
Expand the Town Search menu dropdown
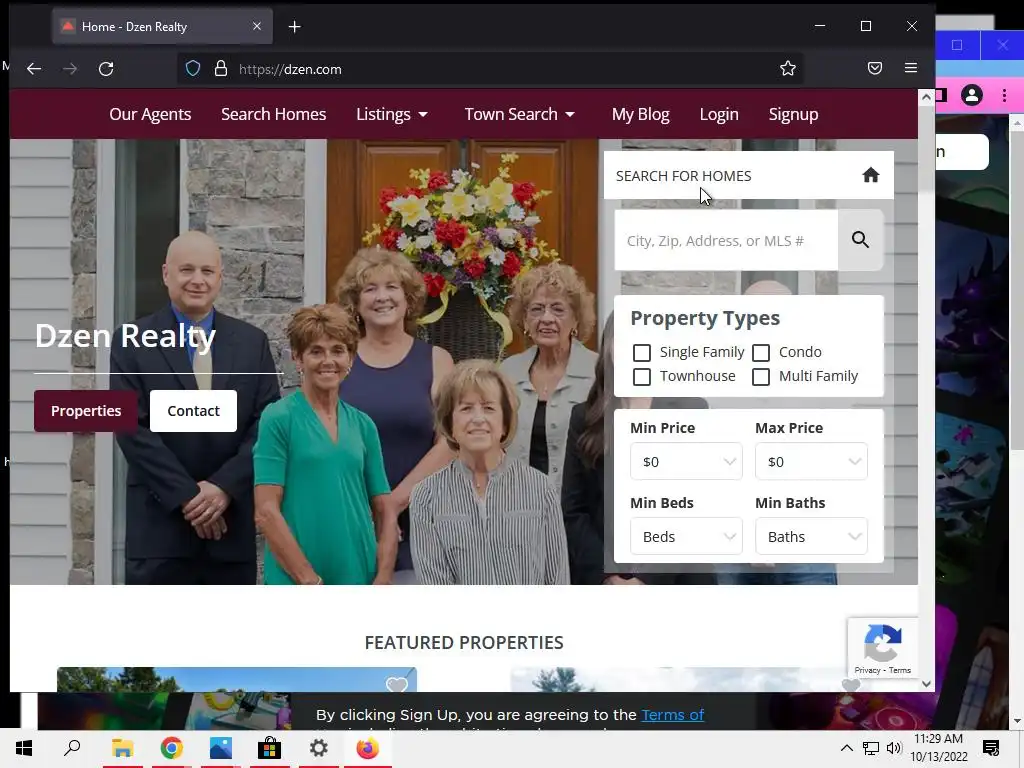[x=520, y=114]
